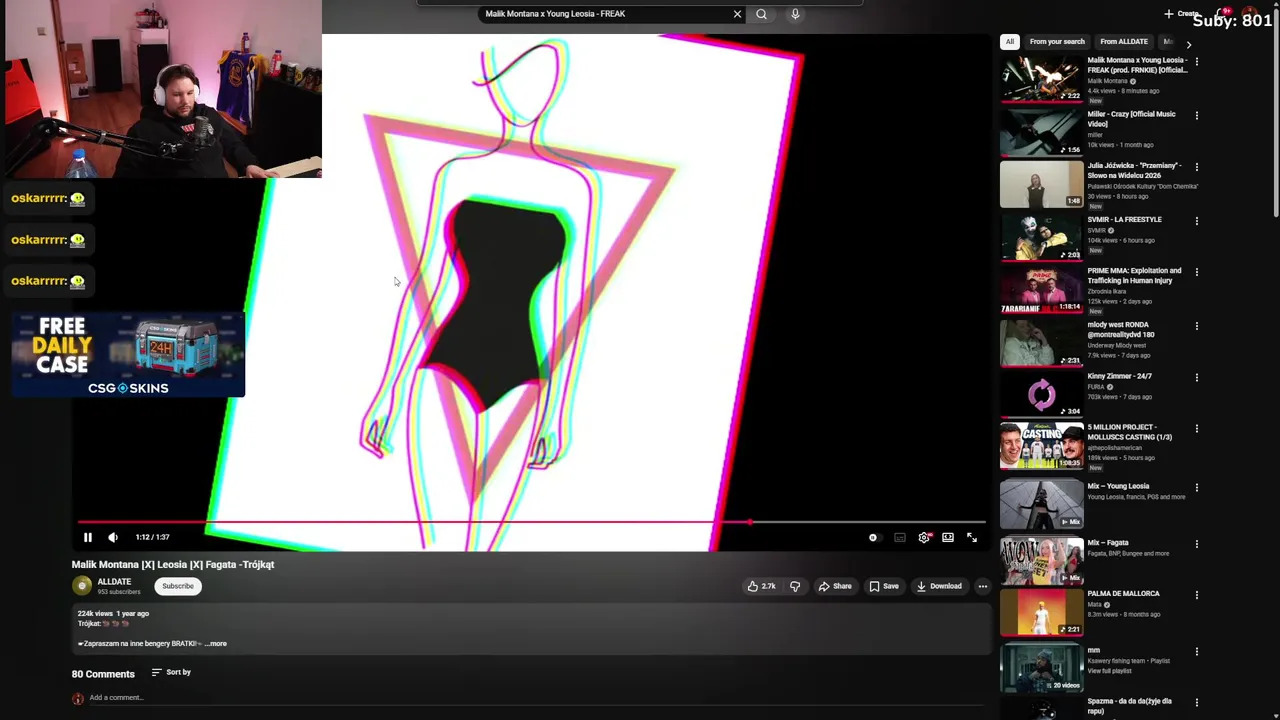Toggle the autoplay switch in player

pyautogui.click(x=873, y=537)
